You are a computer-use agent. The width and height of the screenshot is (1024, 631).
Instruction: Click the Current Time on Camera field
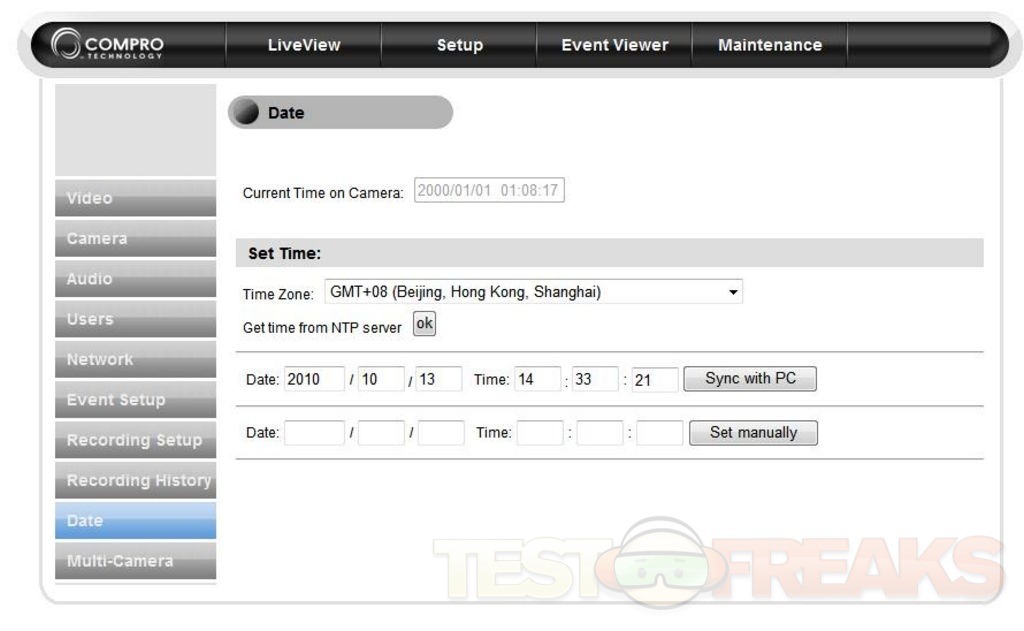click(488, 191)
